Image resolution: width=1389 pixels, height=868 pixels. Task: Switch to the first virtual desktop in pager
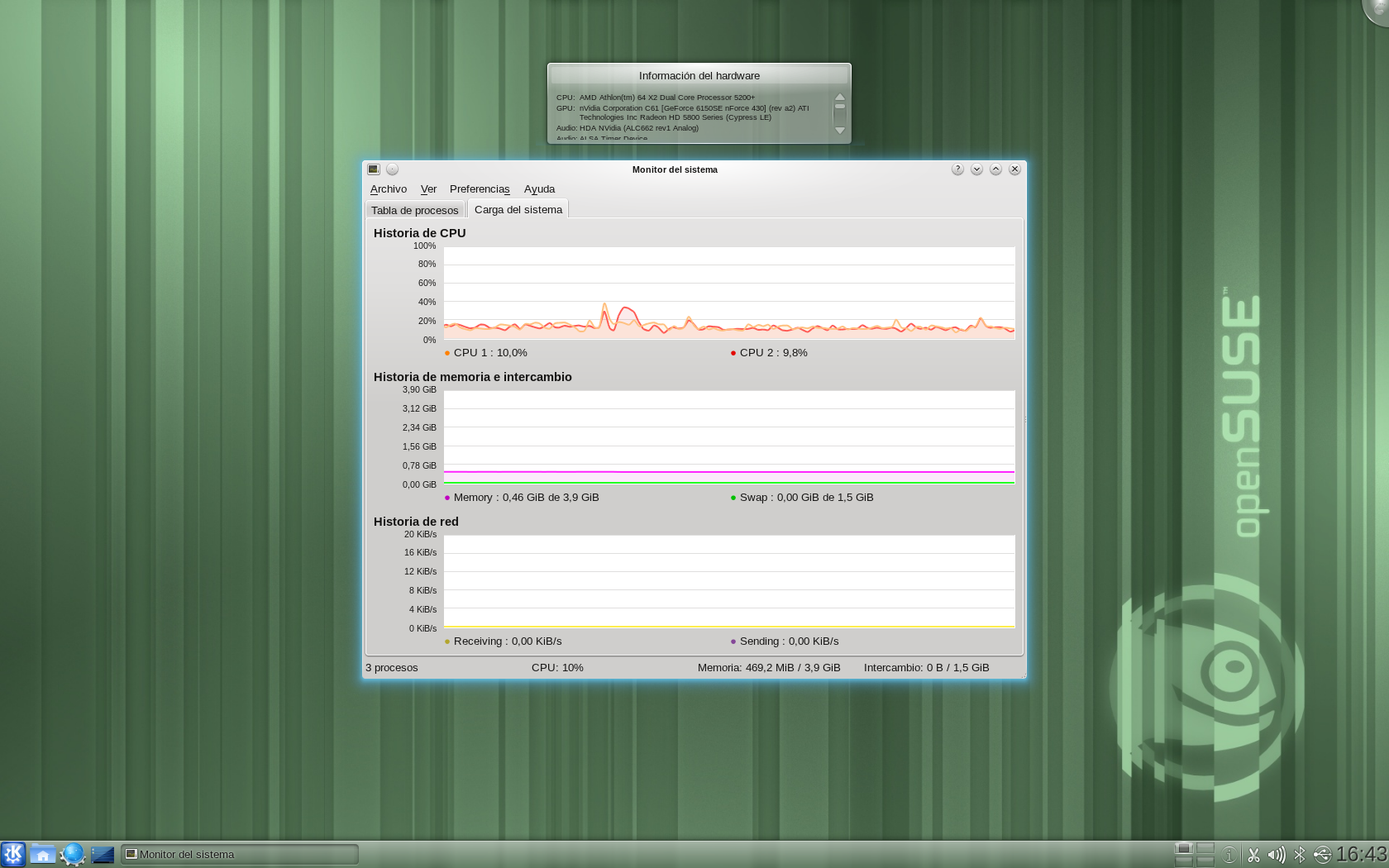click(1184, 849)
